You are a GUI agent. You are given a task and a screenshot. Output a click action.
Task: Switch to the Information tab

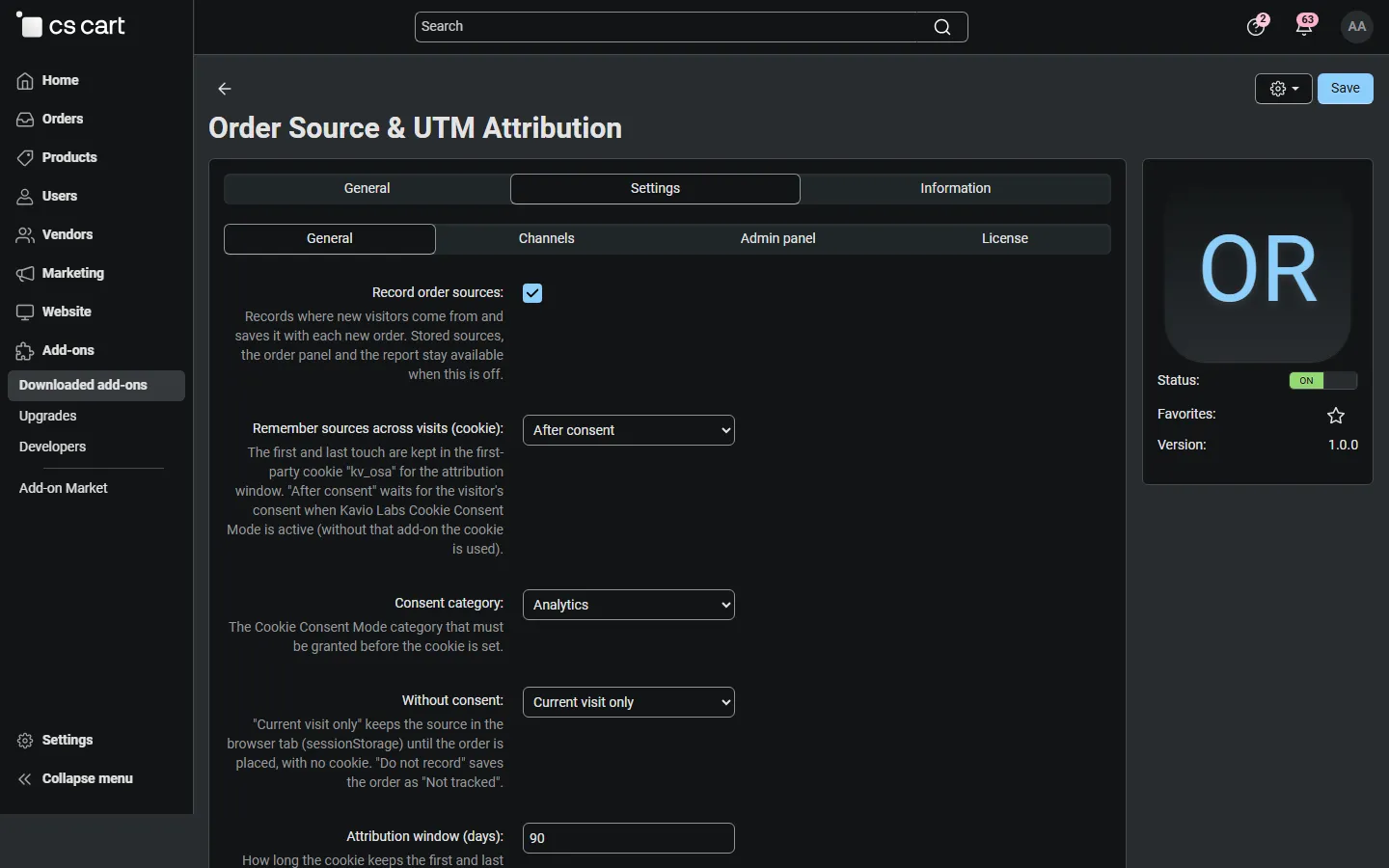point(955,189)
